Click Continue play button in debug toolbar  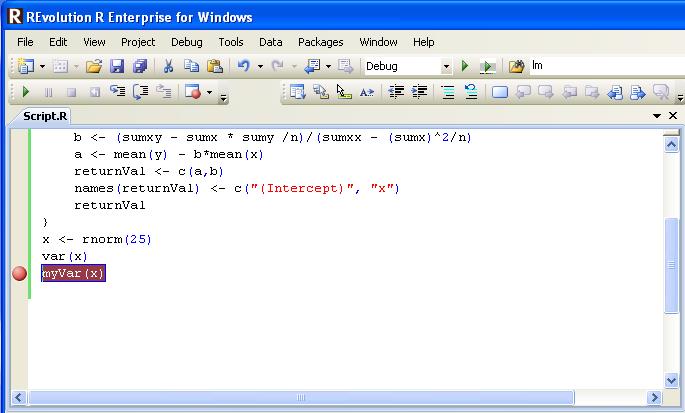(x=25, y=92)
